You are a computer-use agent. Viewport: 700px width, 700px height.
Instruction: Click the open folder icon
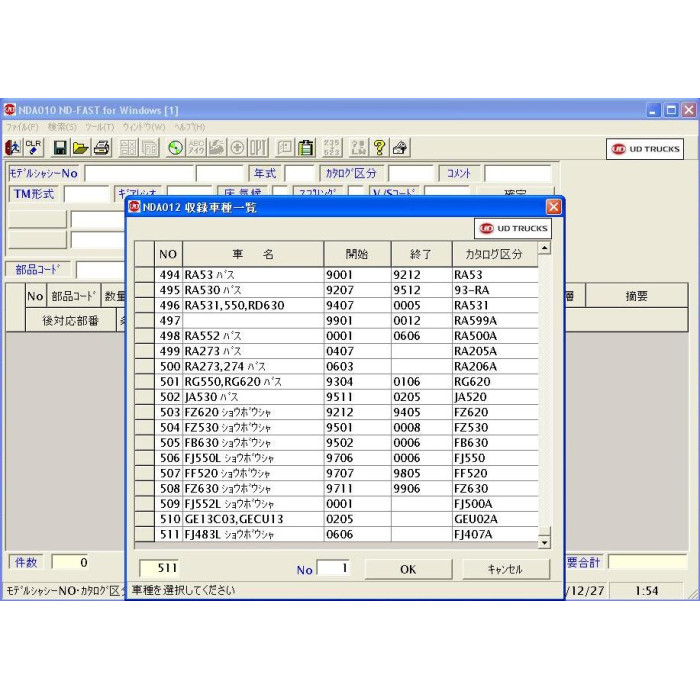click(x=81, y=147)
